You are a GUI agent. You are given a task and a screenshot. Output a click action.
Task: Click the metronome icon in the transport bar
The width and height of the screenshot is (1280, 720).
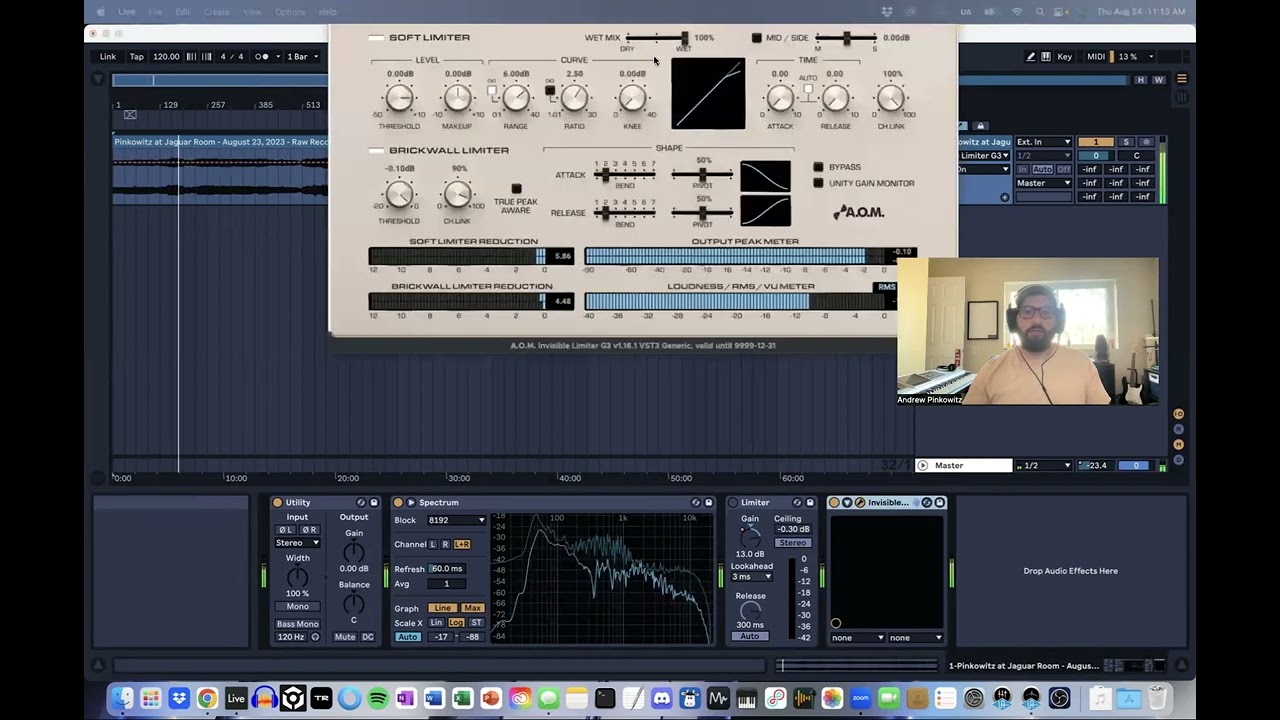(x=262, y=57)
